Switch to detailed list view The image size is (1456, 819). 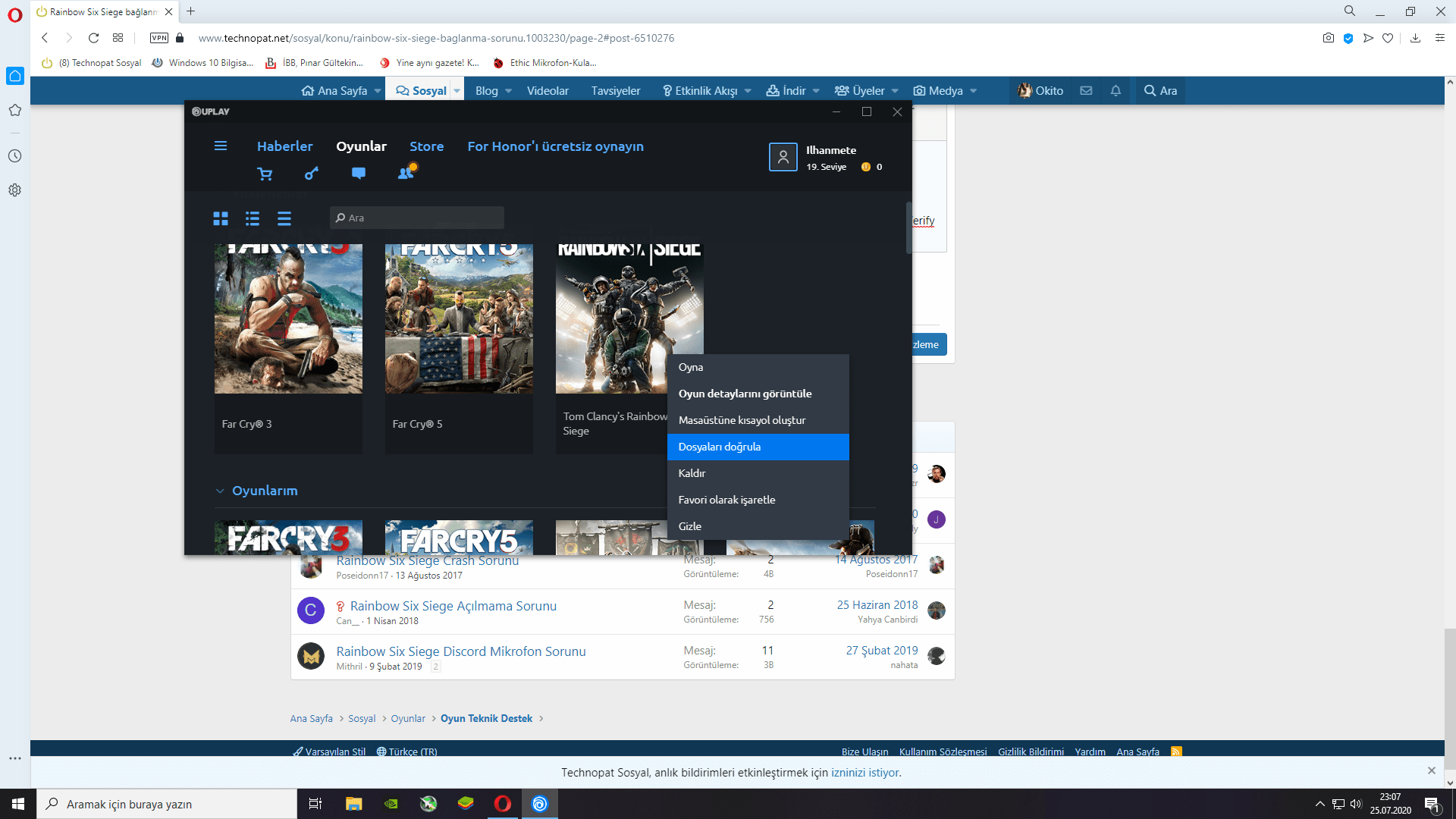(253, 218)
